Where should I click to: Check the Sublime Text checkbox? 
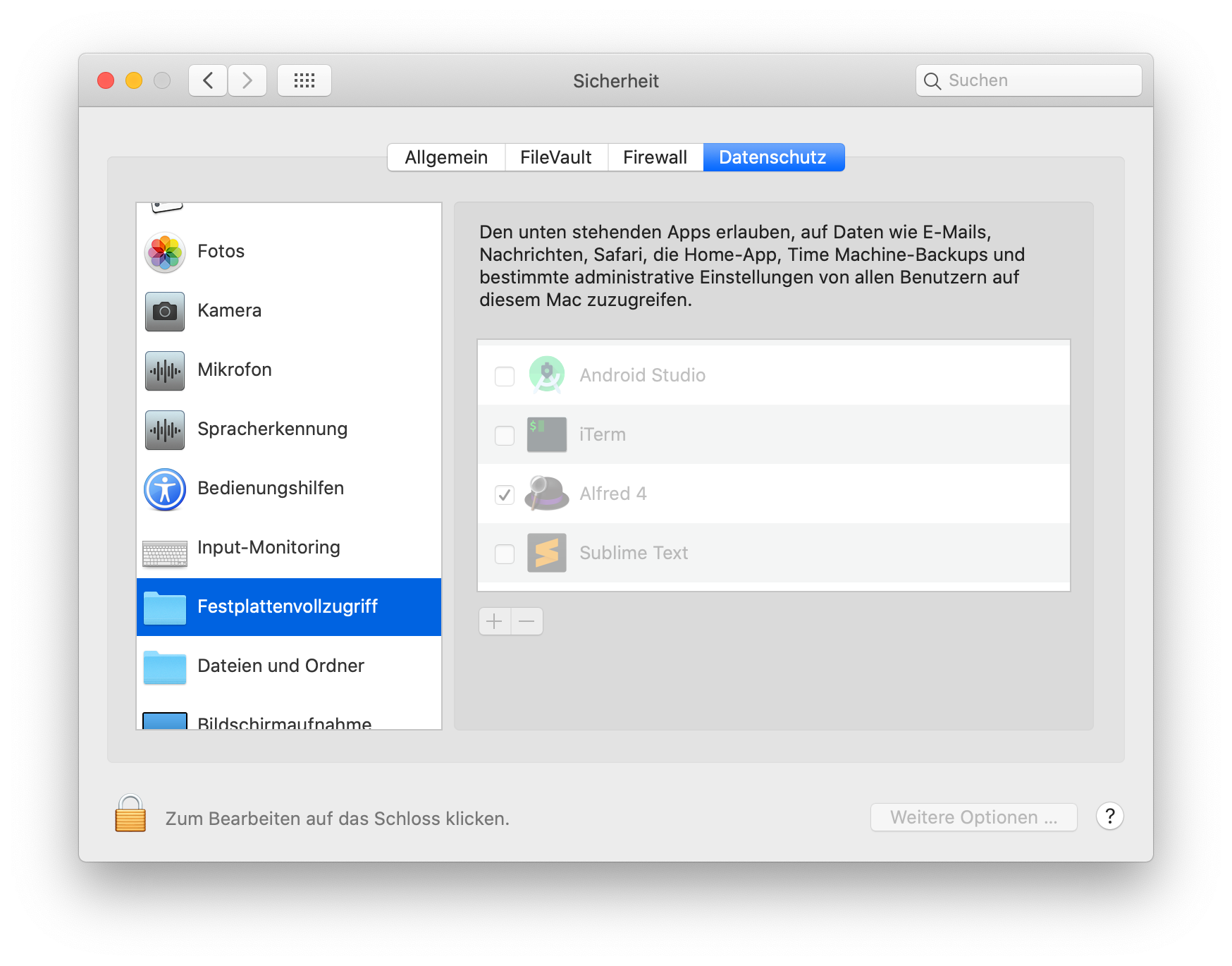[504, 554]
